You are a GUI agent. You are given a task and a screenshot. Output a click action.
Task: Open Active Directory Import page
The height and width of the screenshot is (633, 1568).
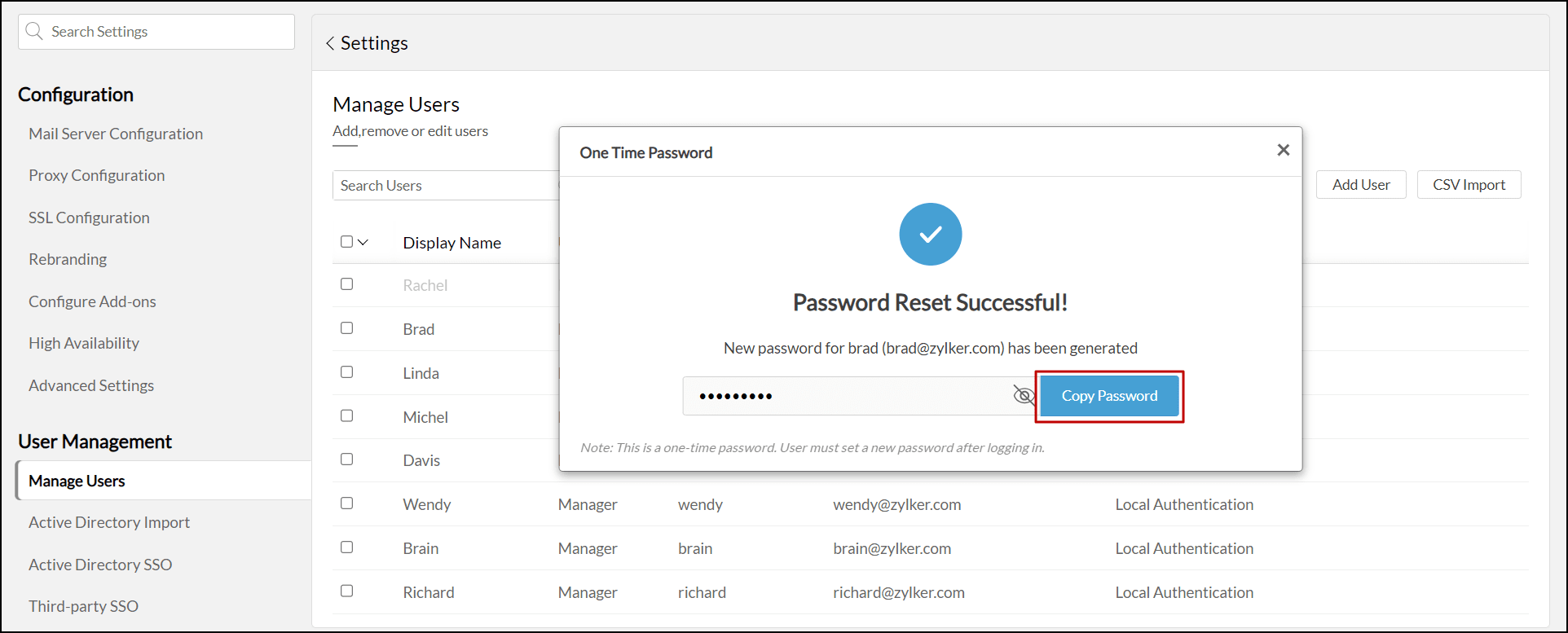point(109,522)
